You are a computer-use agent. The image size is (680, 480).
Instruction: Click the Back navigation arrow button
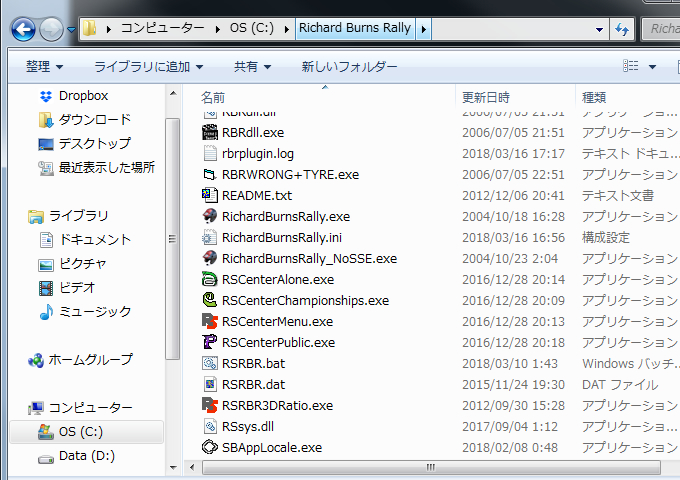23,29
